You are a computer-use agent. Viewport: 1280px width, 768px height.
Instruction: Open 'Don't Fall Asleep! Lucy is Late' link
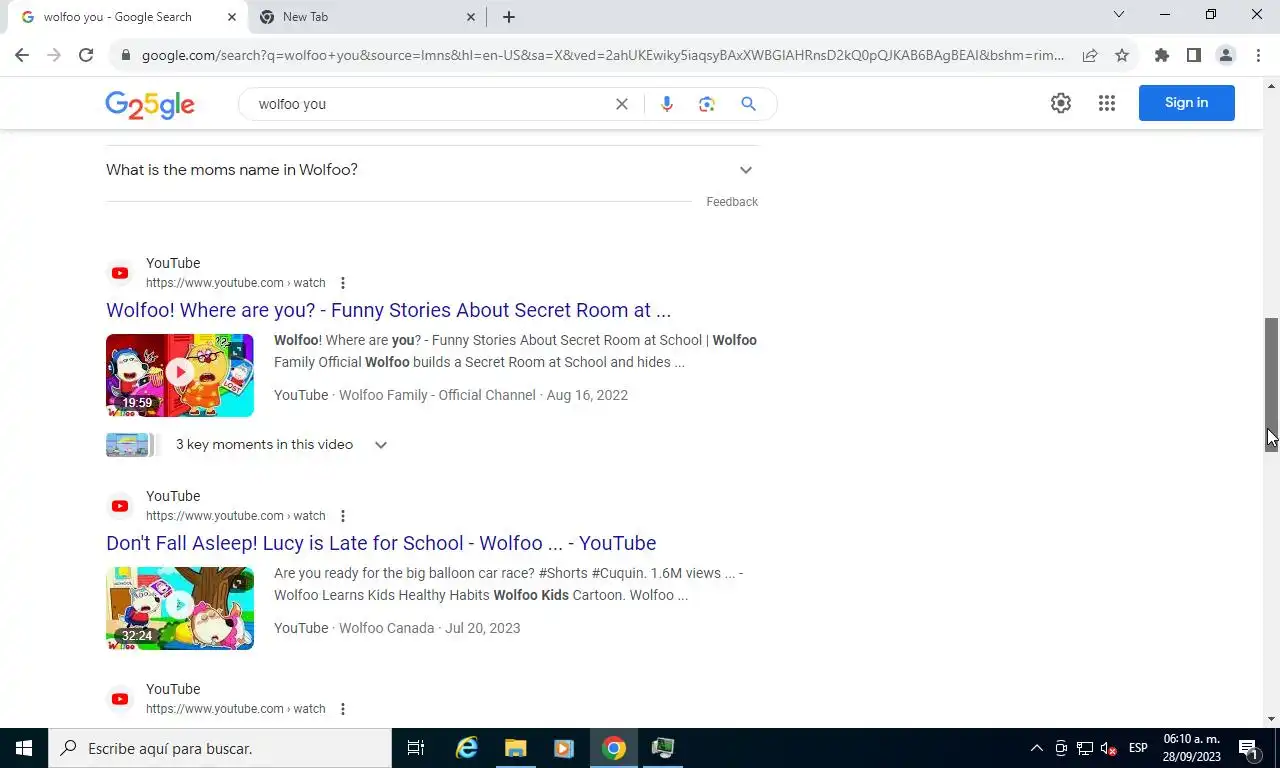click(381, 543)
